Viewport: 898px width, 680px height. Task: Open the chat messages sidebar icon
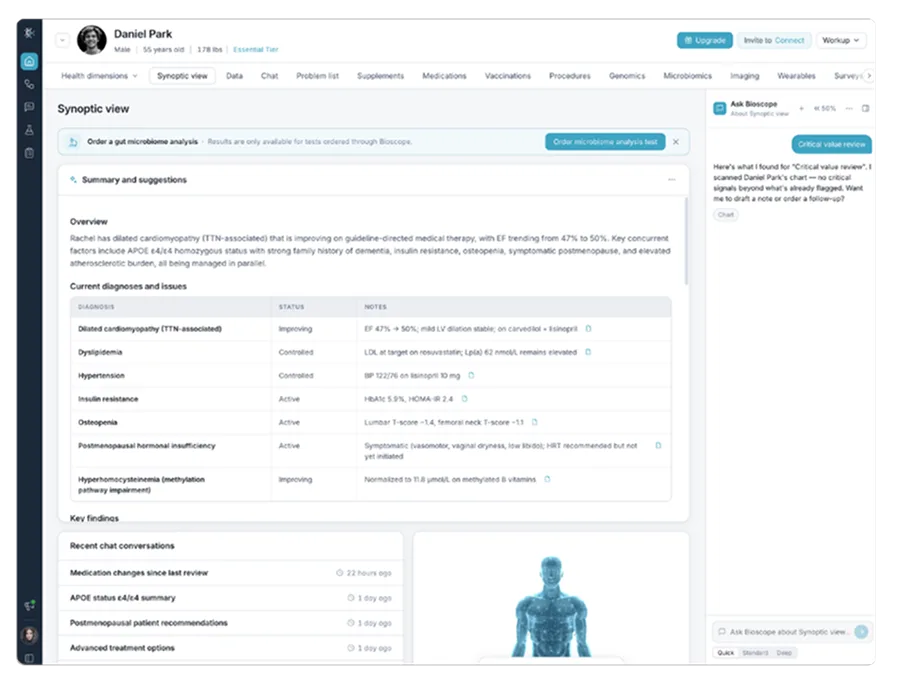point(29,107)
